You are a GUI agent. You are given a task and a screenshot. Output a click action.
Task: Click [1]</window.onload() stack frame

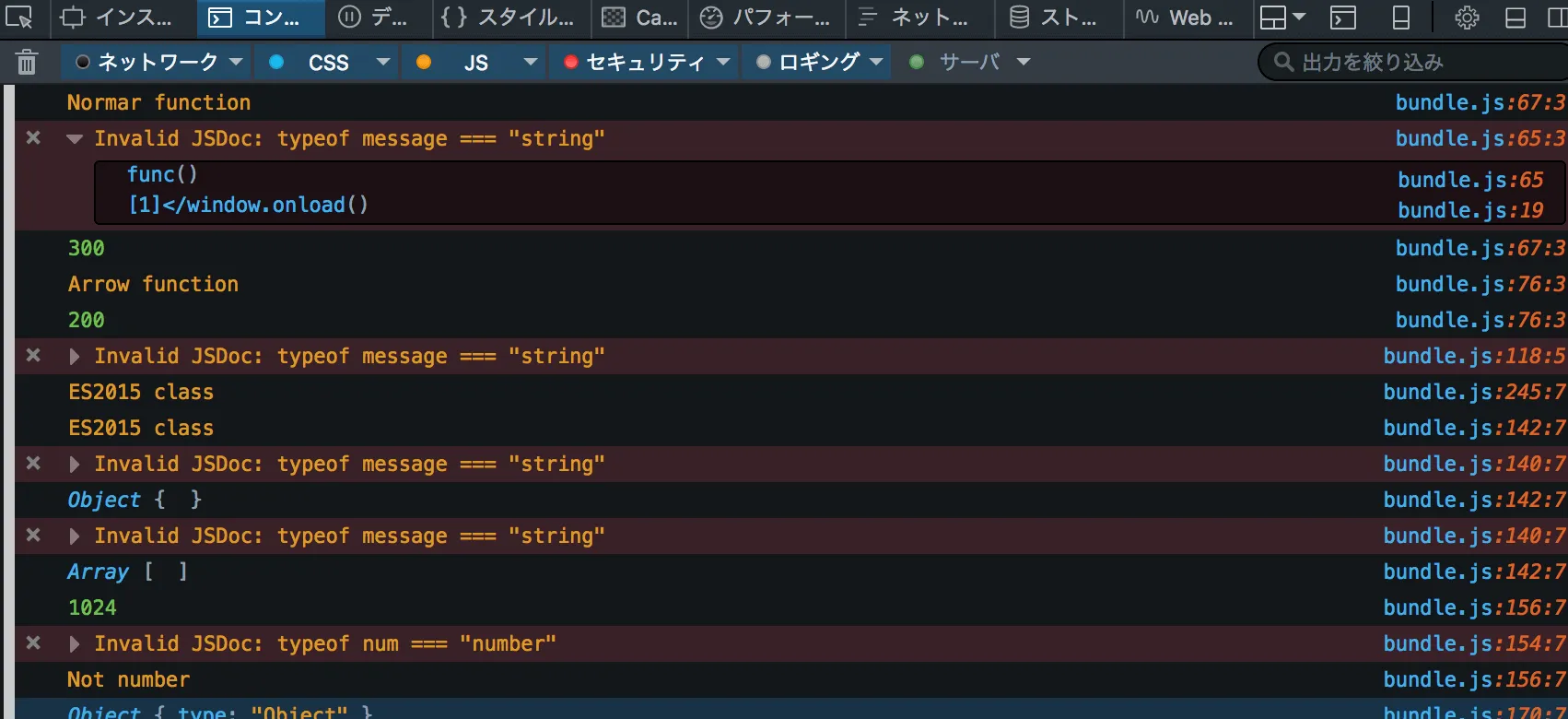tap(248, 205)
